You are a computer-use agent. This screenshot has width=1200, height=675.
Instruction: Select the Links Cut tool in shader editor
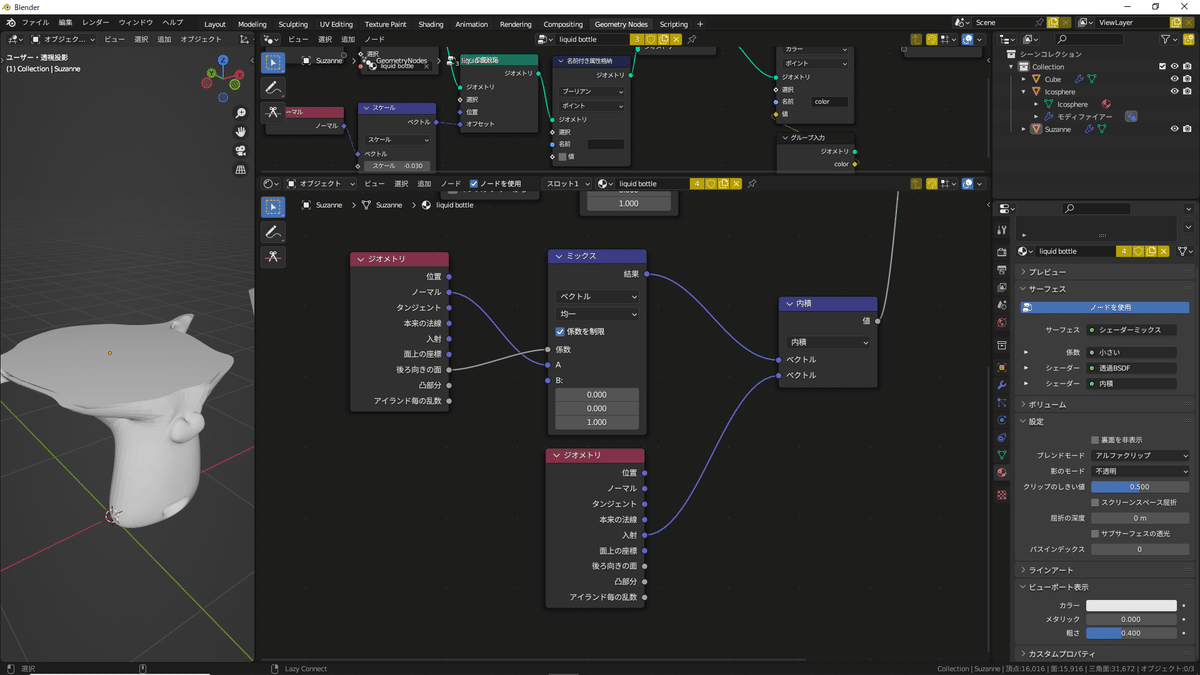(273, 257)
